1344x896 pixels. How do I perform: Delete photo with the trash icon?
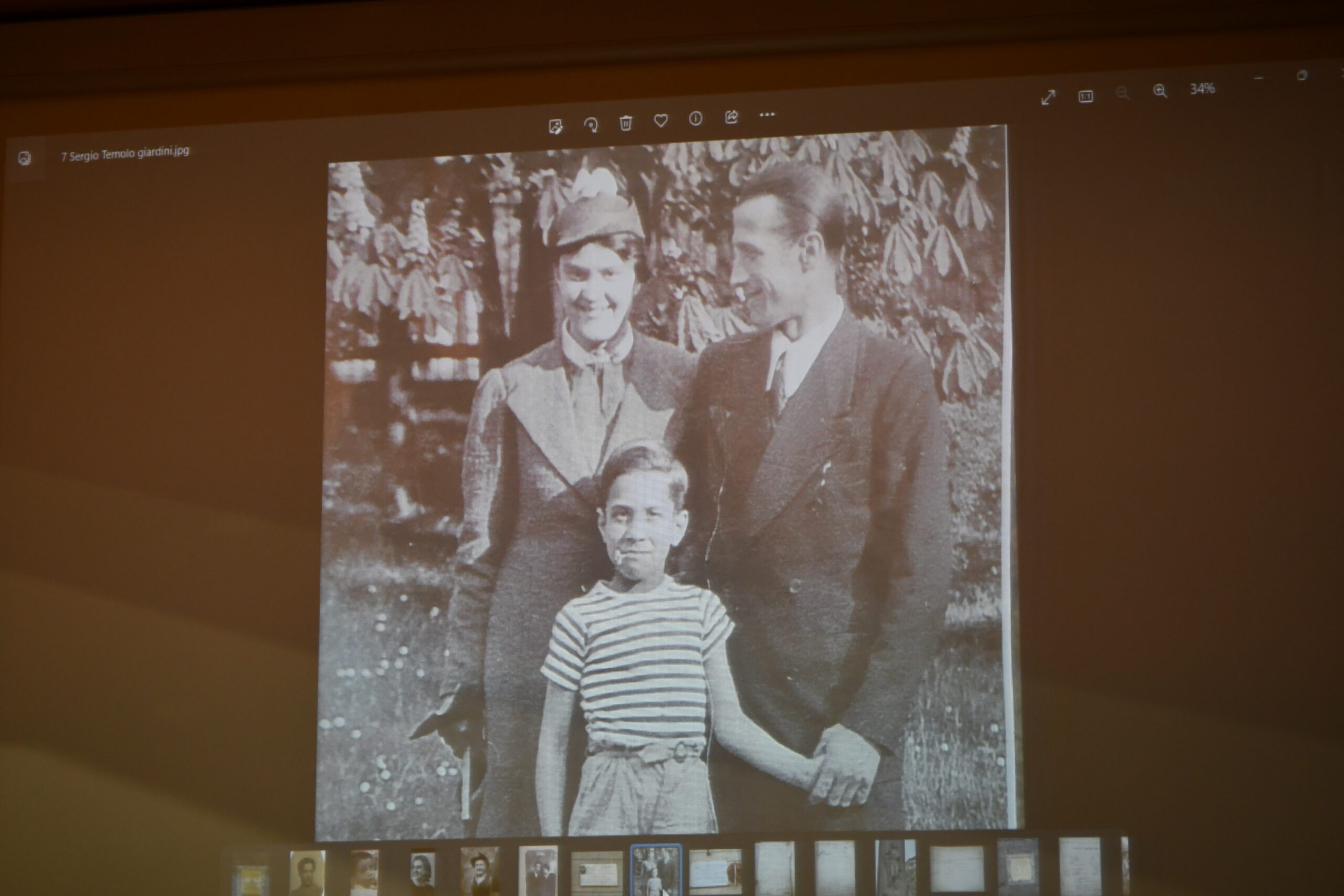coord(626,123)
